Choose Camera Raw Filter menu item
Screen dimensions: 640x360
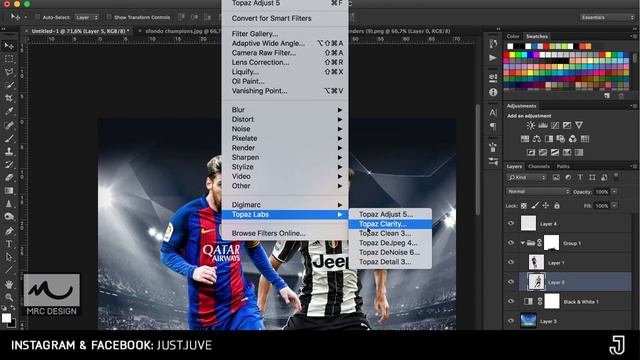click(285, 53)
